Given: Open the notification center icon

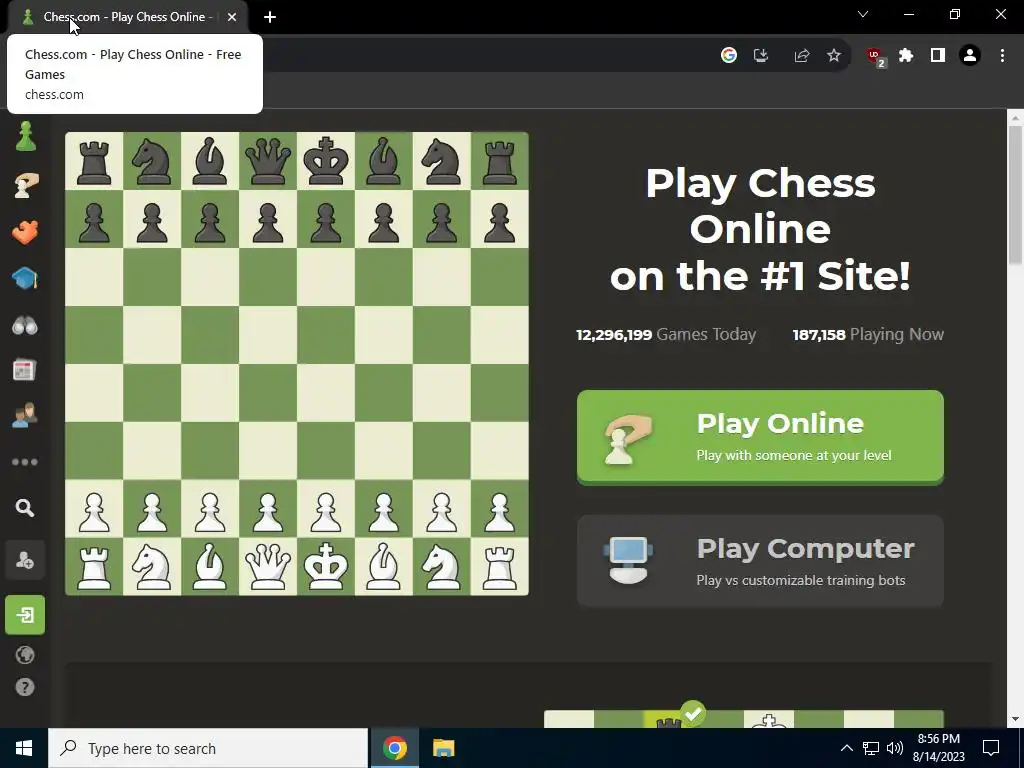Looking at the screenshot, I should [x=991, y=748].
